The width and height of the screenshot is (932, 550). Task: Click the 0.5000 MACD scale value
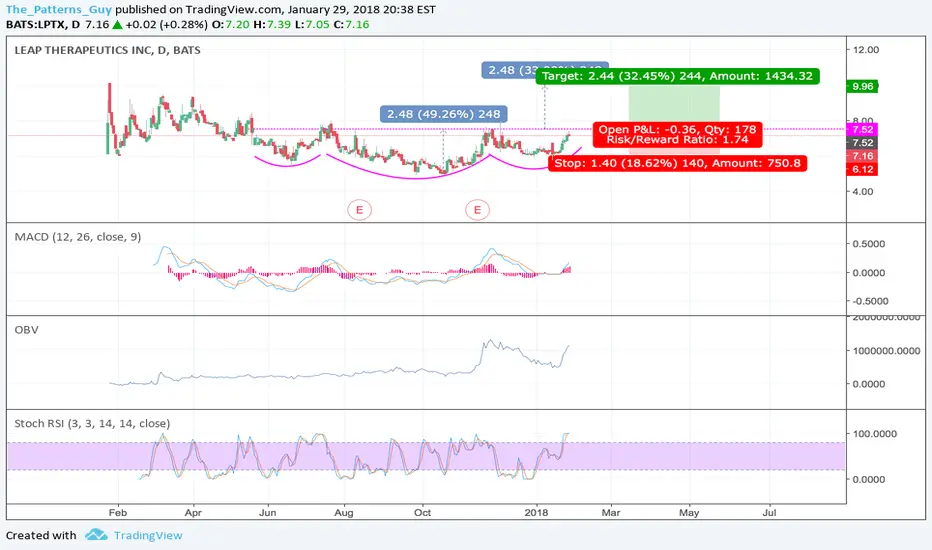click(868, 244)
